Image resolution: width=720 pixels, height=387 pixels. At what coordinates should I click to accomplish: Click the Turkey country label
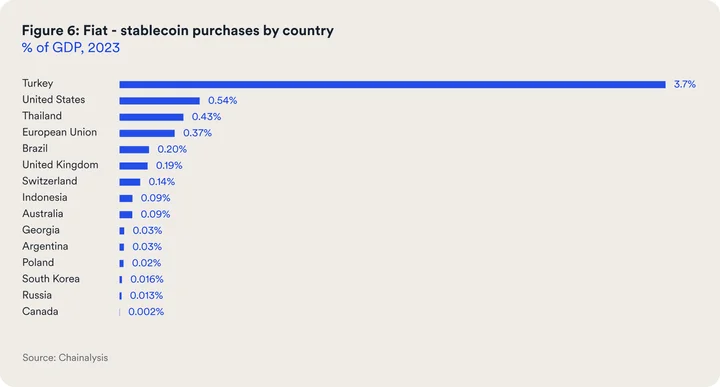click(38, 83)
